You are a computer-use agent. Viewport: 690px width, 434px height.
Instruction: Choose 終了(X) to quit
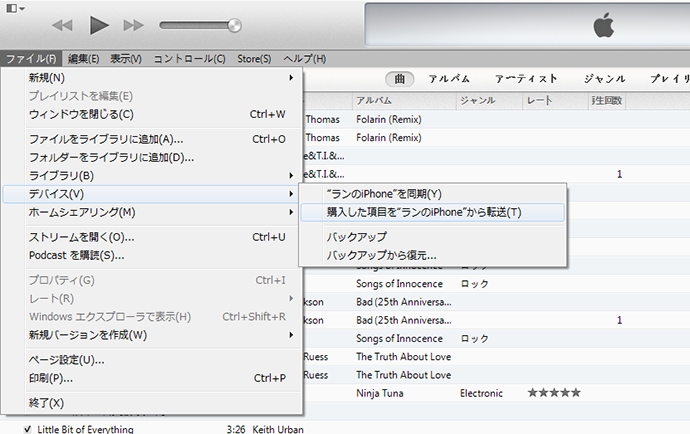point(152,403)
